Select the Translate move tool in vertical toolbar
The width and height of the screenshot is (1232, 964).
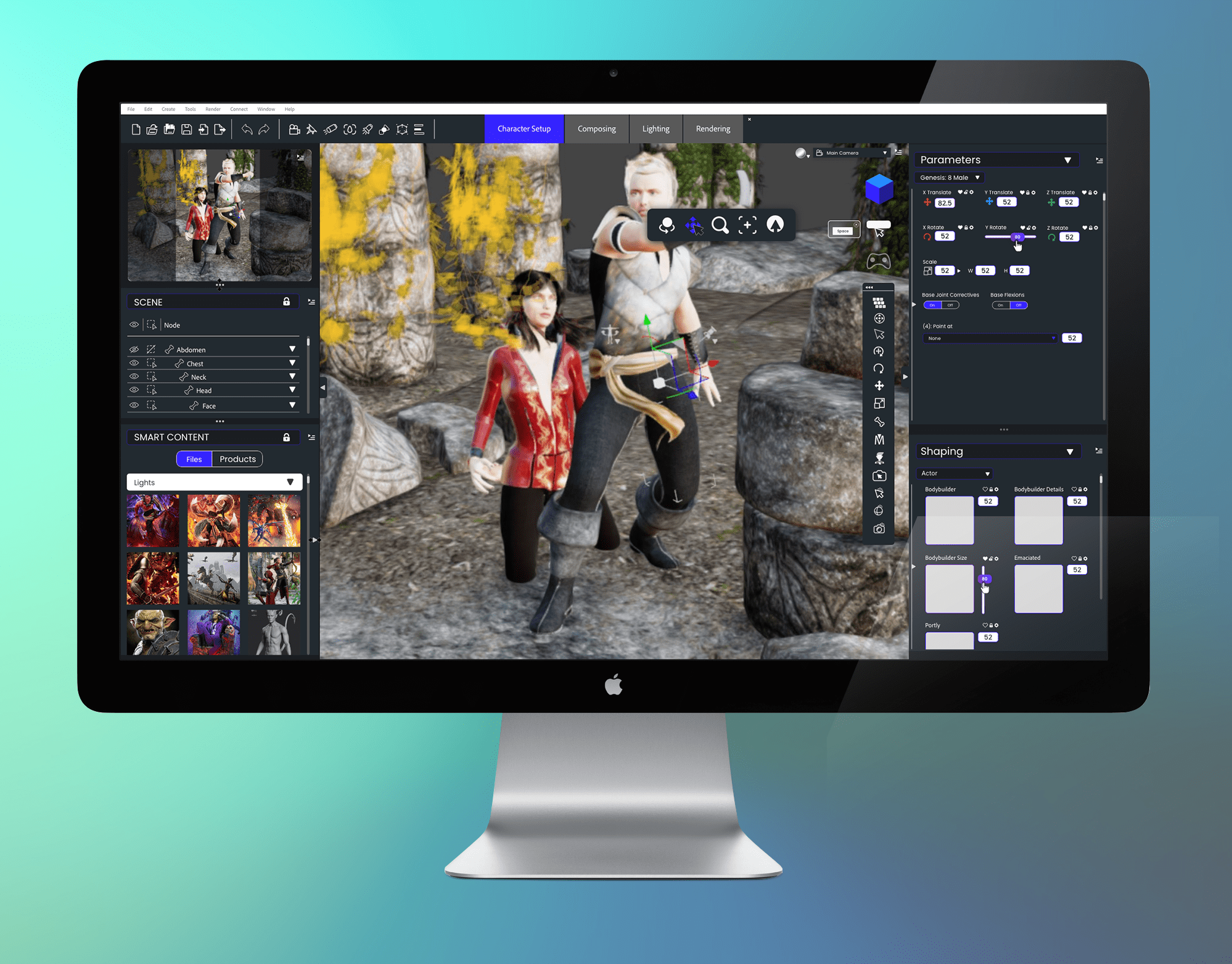879,385
